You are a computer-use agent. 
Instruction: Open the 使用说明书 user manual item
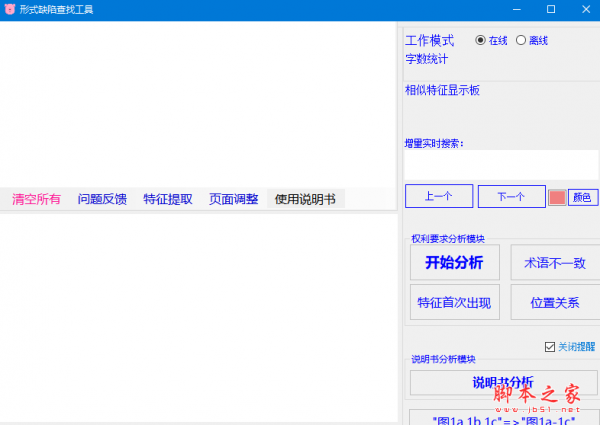pos(305,199)
